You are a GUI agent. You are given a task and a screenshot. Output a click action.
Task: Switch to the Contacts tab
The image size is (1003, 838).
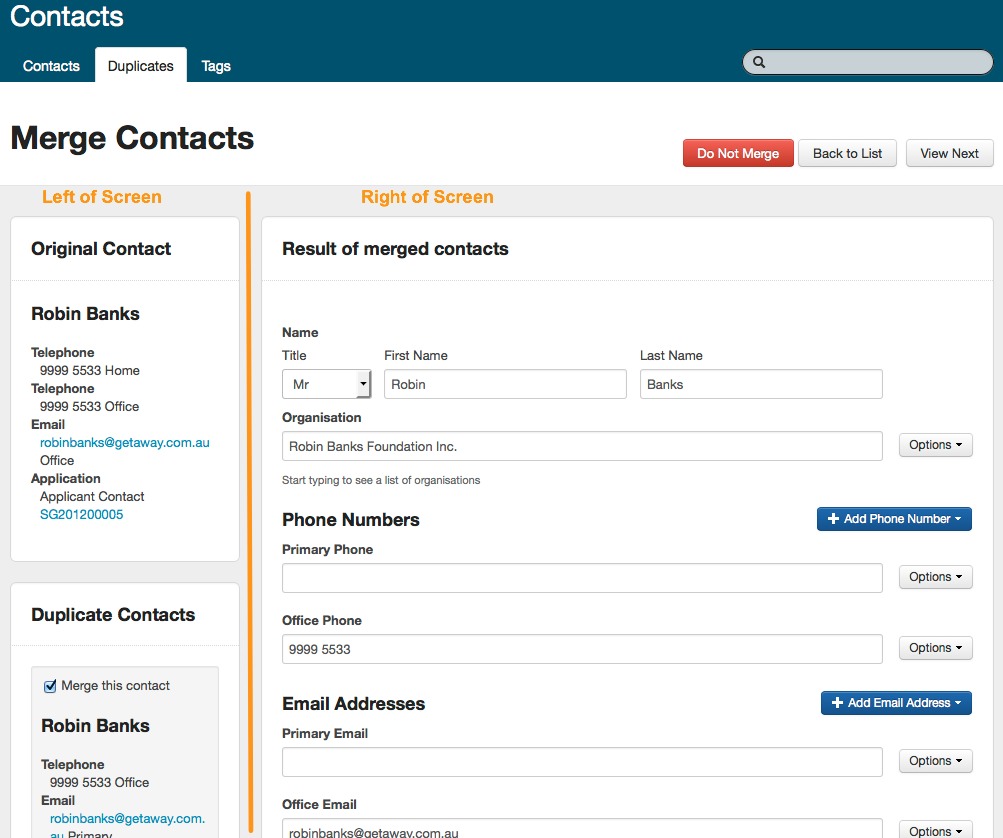coord(51,66)
